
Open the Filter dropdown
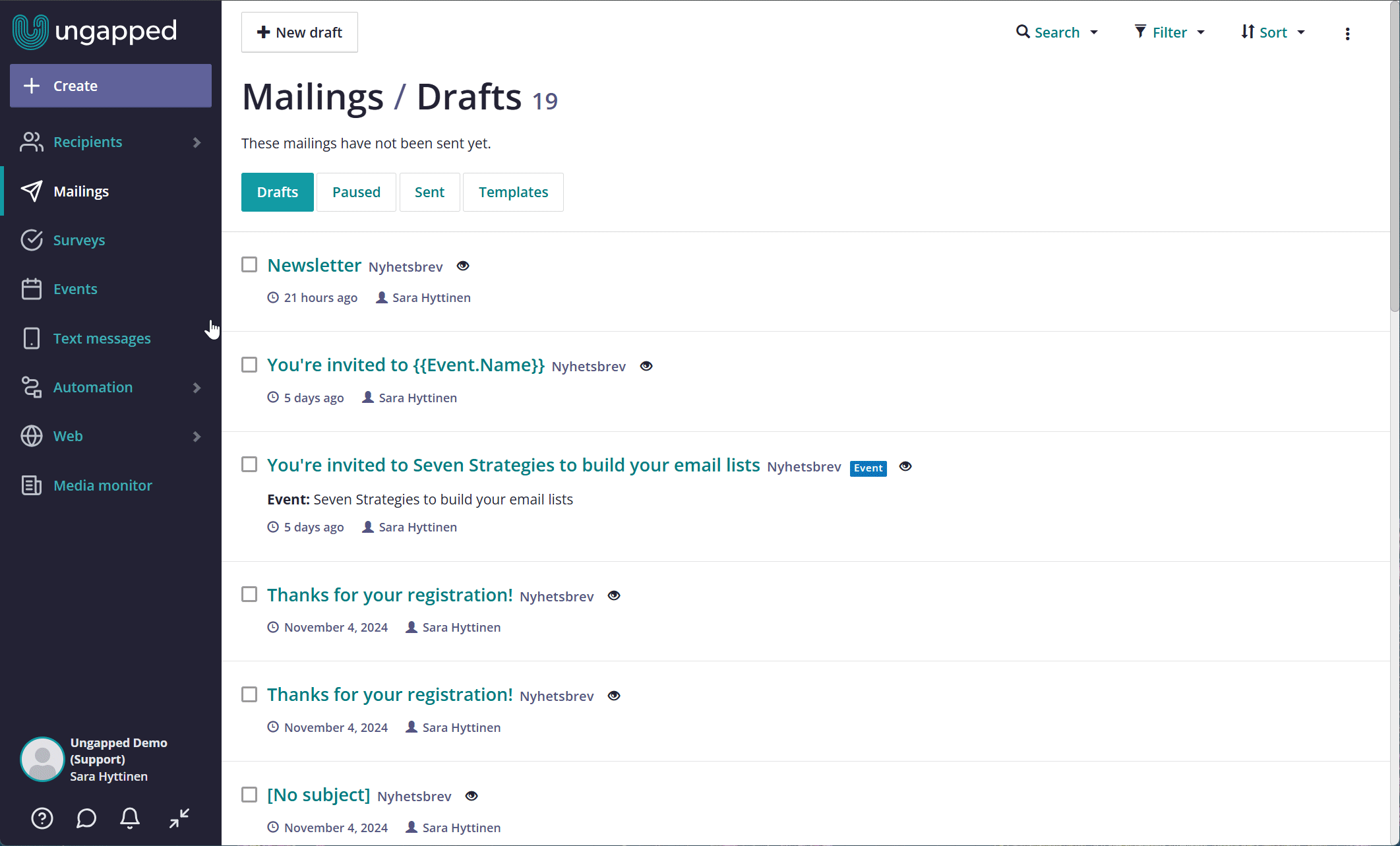[1170, 32]
